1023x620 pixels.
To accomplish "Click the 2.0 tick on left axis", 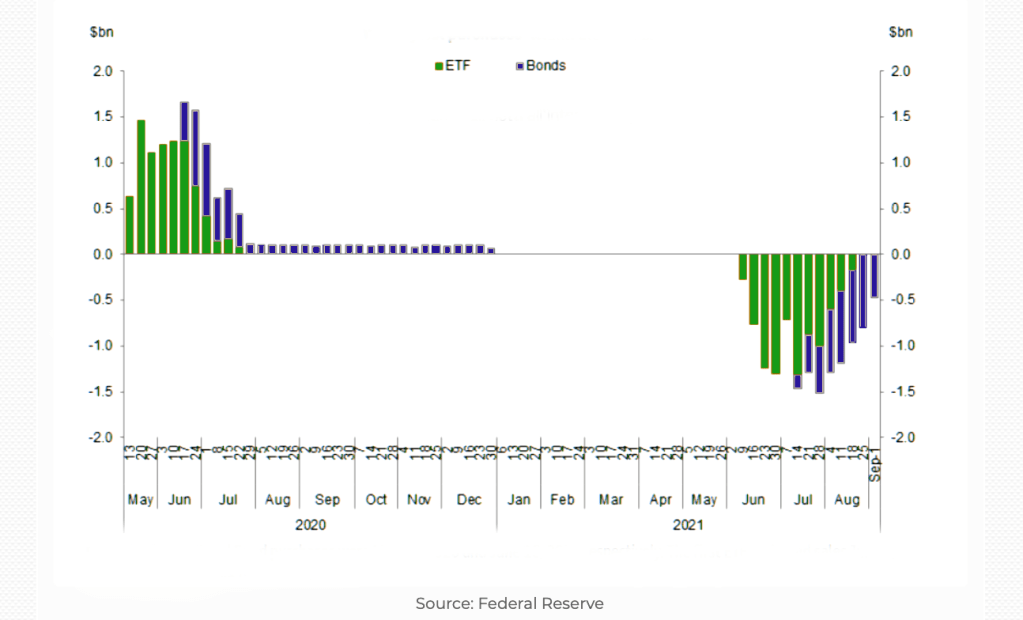I will coord(102,71).
